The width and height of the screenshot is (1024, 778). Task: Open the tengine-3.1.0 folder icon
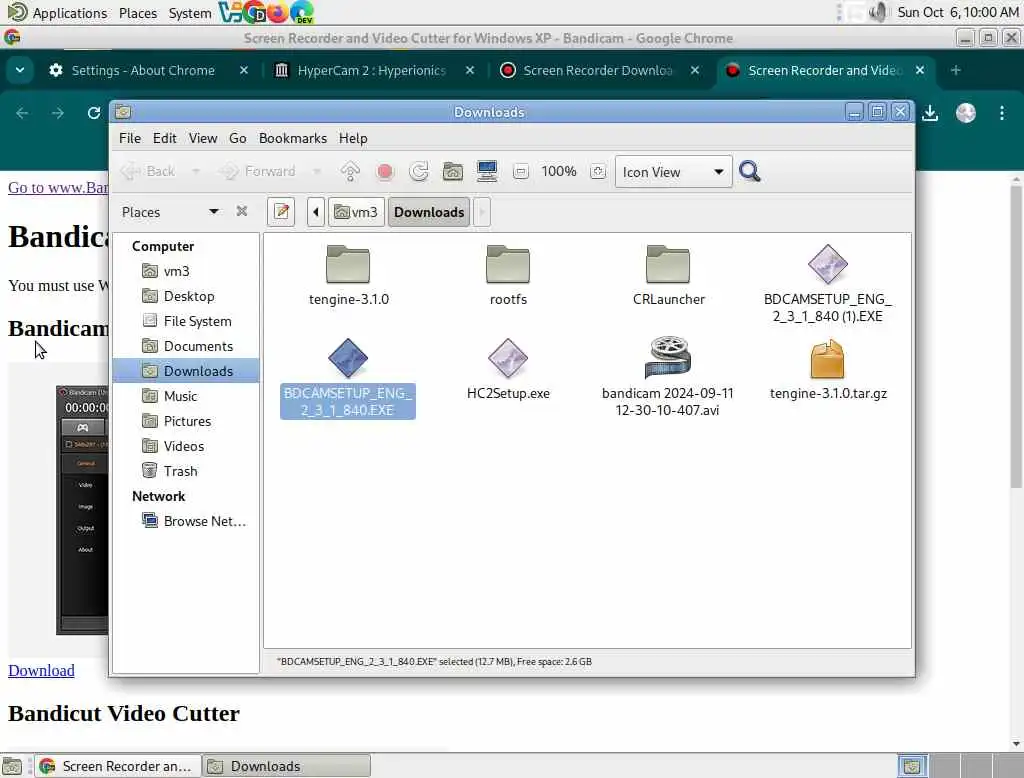pyautogui.click(x=348, y=265)
